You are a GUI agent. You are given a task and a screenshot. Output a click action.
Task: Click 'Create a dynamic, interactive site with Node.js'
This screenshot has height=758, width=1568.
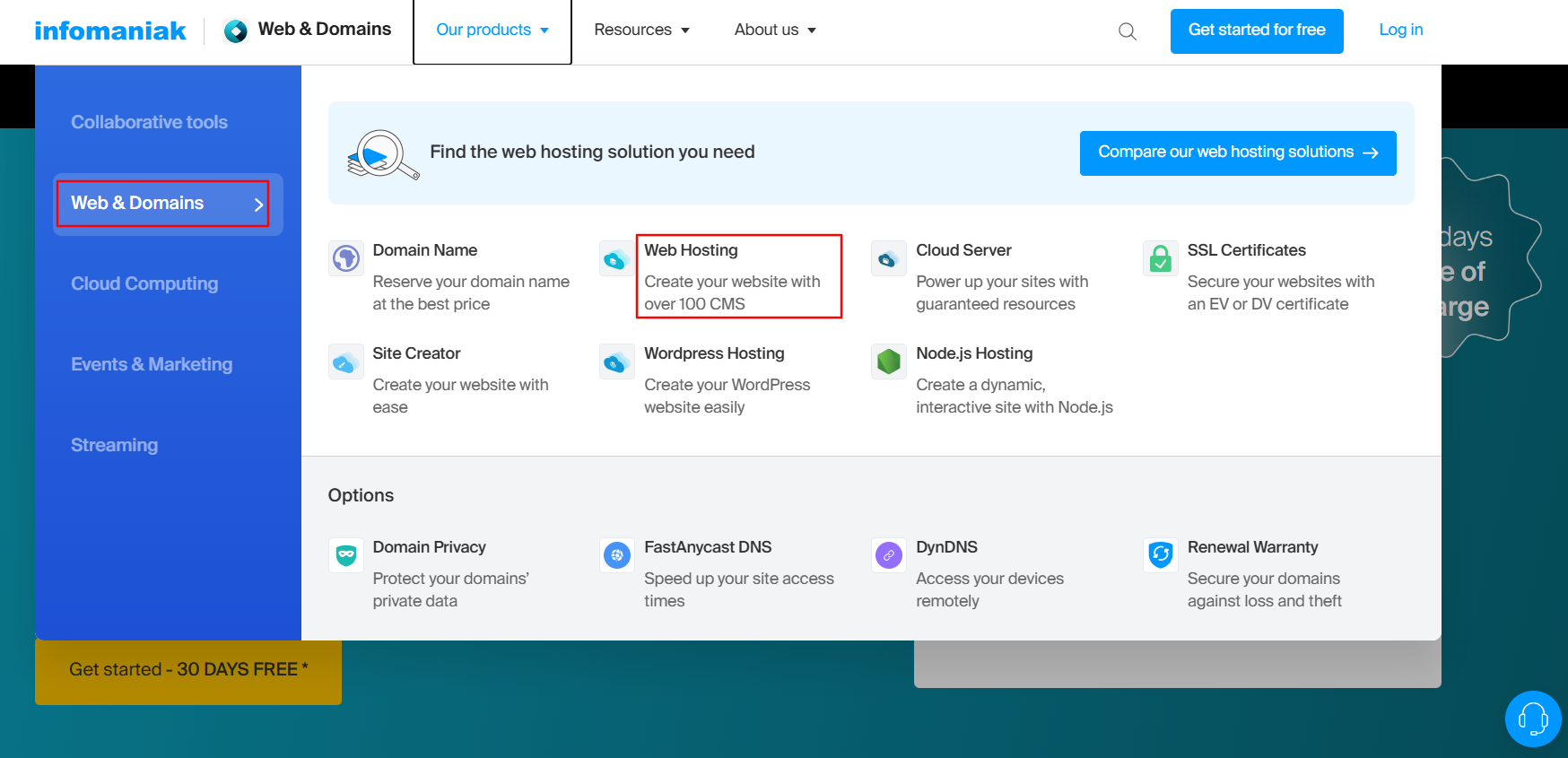(1015, 396)
